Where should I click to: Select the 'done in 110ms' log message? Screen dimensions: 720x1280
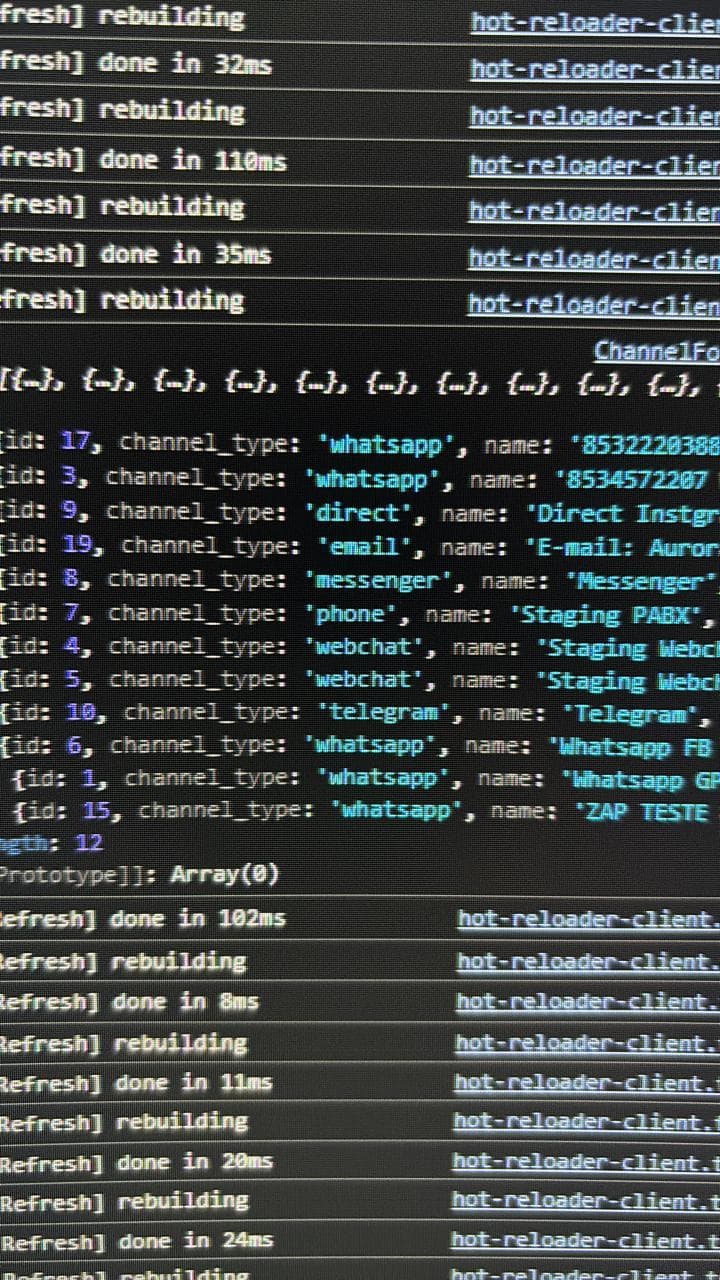(x=192, y=160)
